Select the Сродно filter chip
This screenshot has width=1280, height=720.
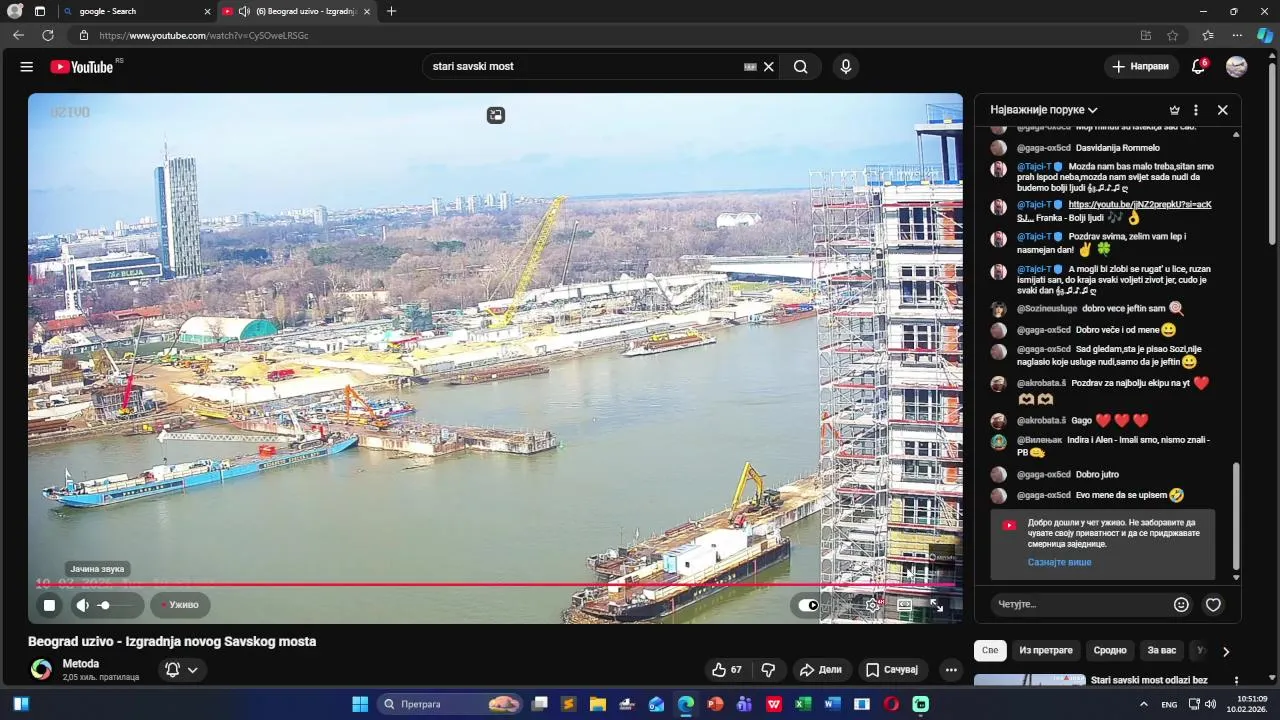click(1110, 651)
